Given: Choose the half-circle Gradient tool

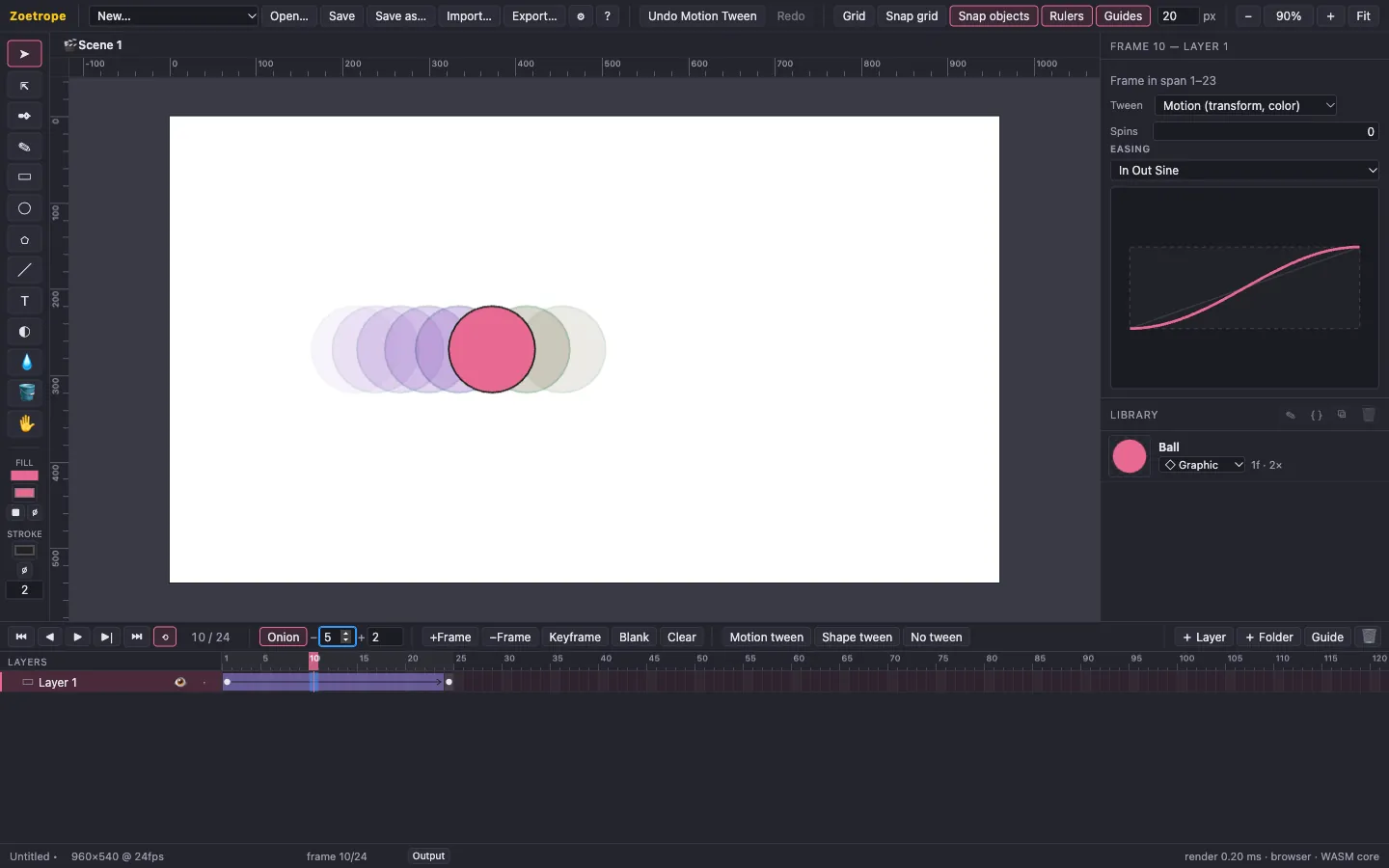Looking at the screenshot, I should pos(24,332).
